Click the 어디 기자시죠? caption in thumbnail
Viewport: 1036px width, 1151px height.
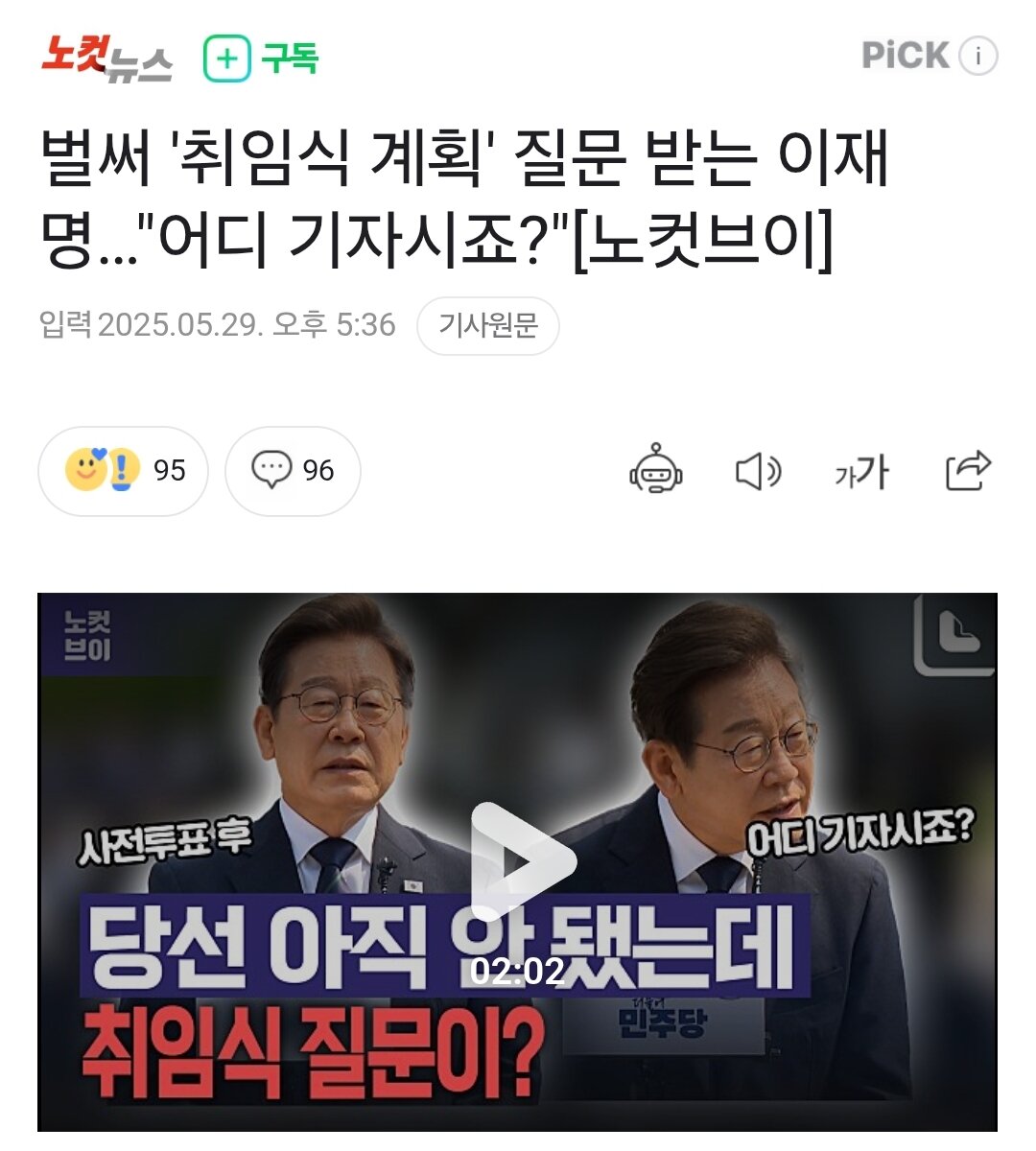[859, 834]
